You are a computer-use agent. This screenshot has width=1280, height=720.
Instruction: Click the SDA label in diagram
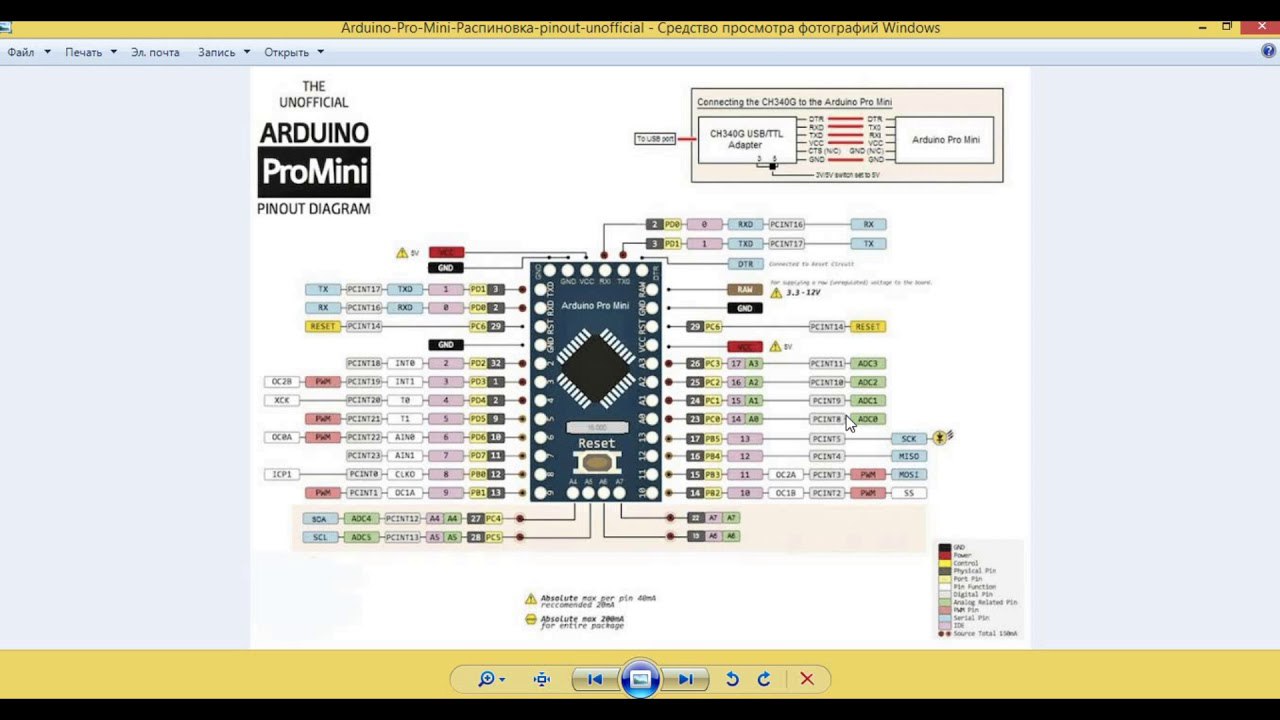pos(320,519)
